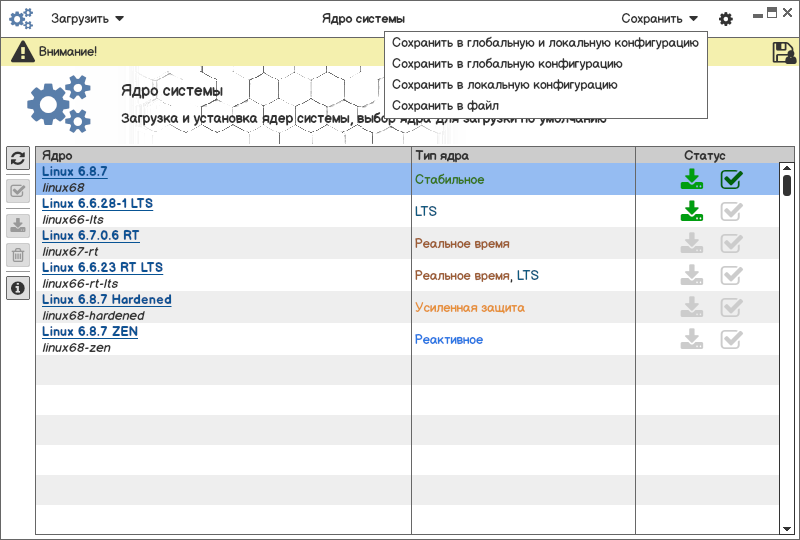Screen dimensions: 800x540
Task: Select the linux68-hardened package name
Action: [93, 316]
